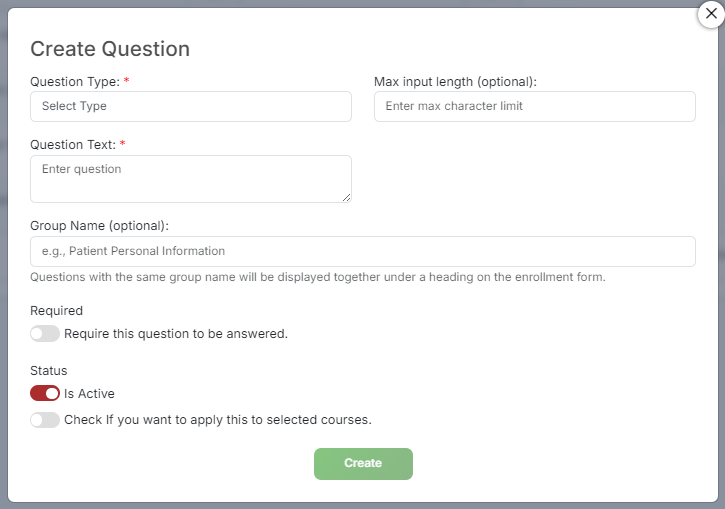The width and height of the screenshot is (725, 509).
Task: Close the Create Question dialog
Action: click(x=711, y=14)
